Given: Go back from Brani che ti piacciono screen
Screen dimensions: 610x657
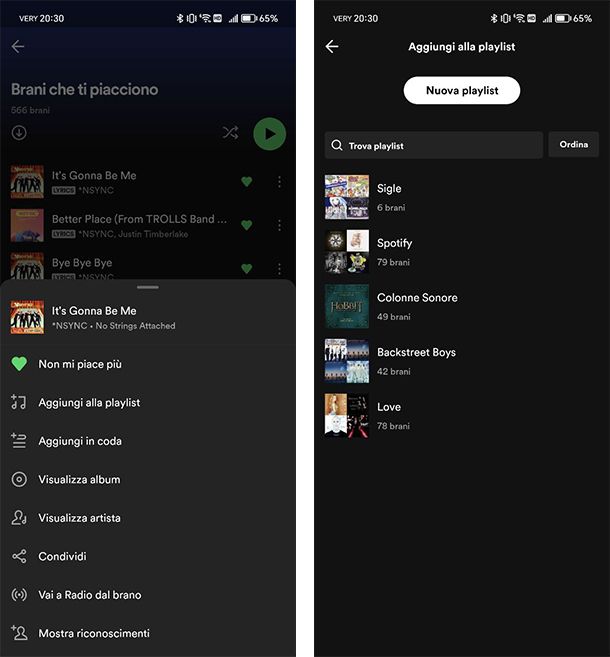Looking at the screenshot, I should tap(18, 46).
